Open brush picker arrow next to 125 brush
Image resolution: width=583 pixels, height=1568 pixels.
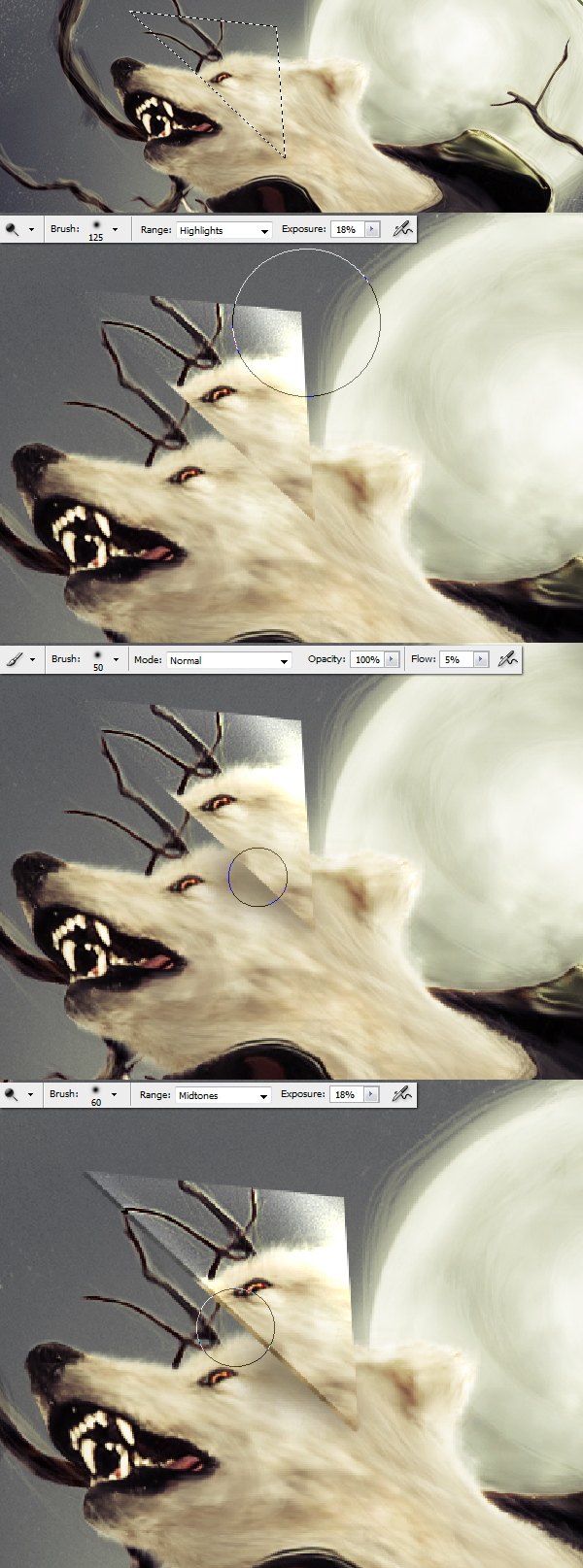coord(116,230)
